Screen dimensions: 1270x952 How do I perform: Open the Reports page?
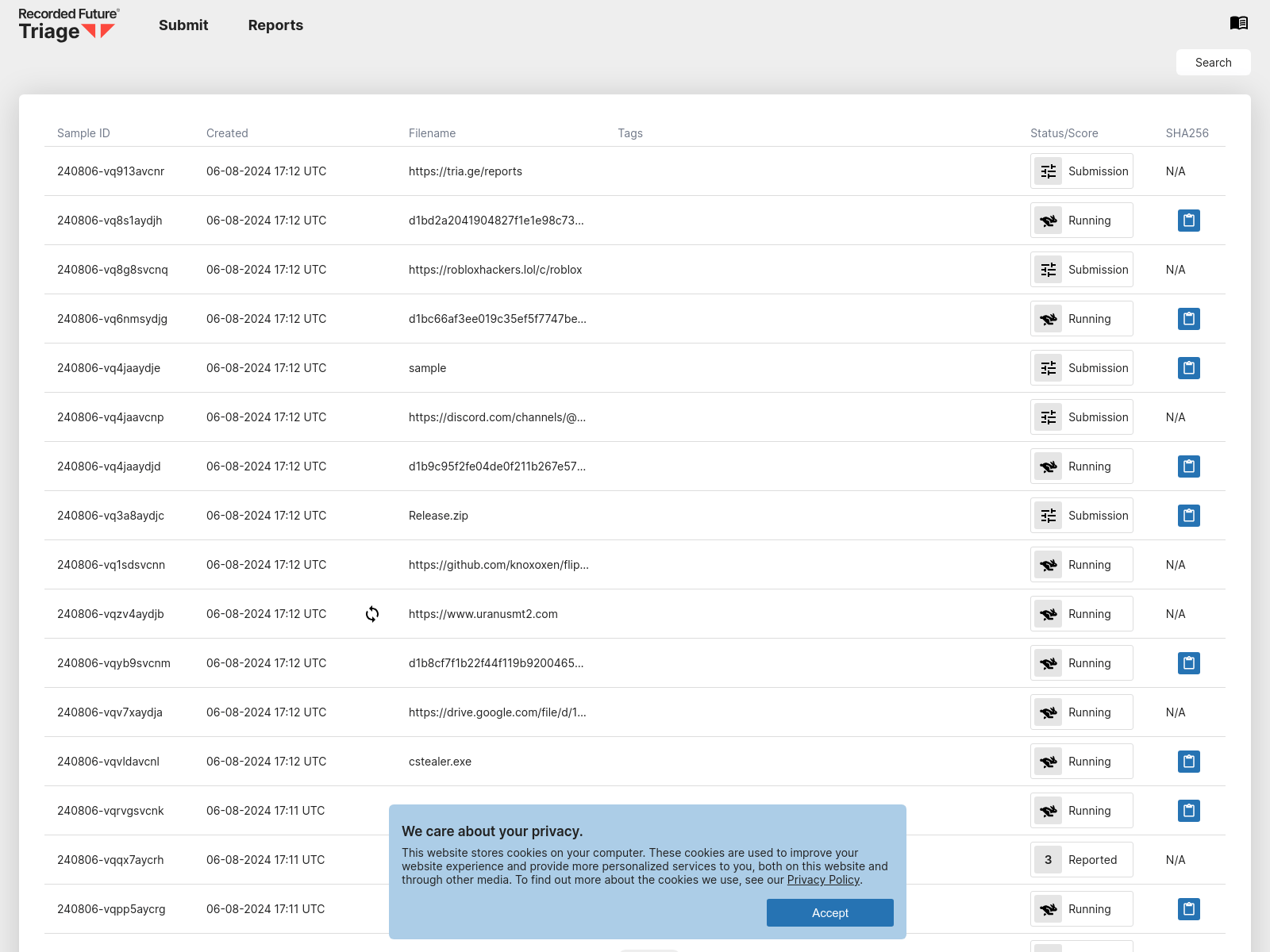tap(275, 25)
